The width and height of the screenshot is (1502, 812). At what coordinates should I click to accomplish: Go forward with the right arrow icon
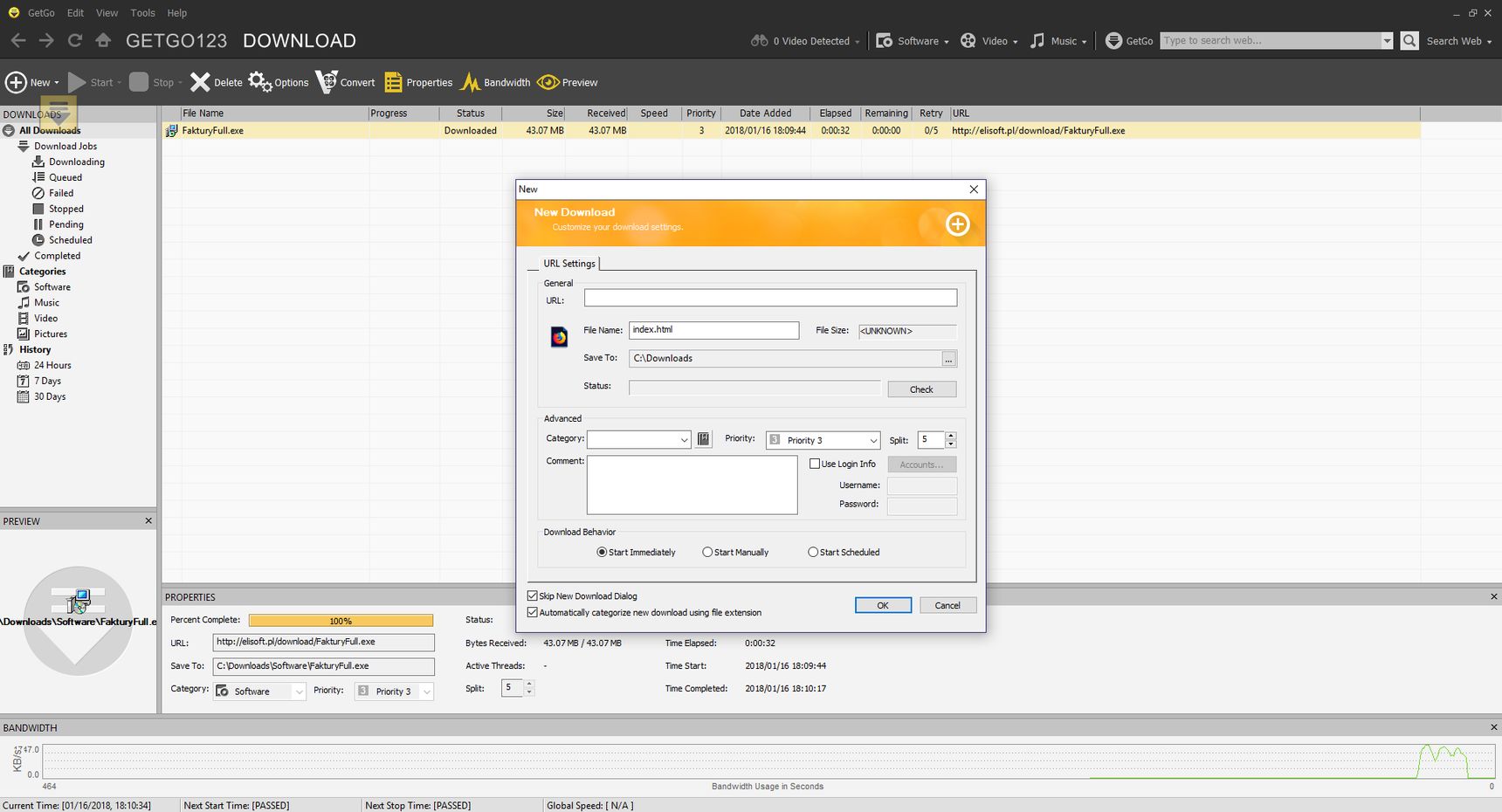pyautogui.click(x=46, y=40)
